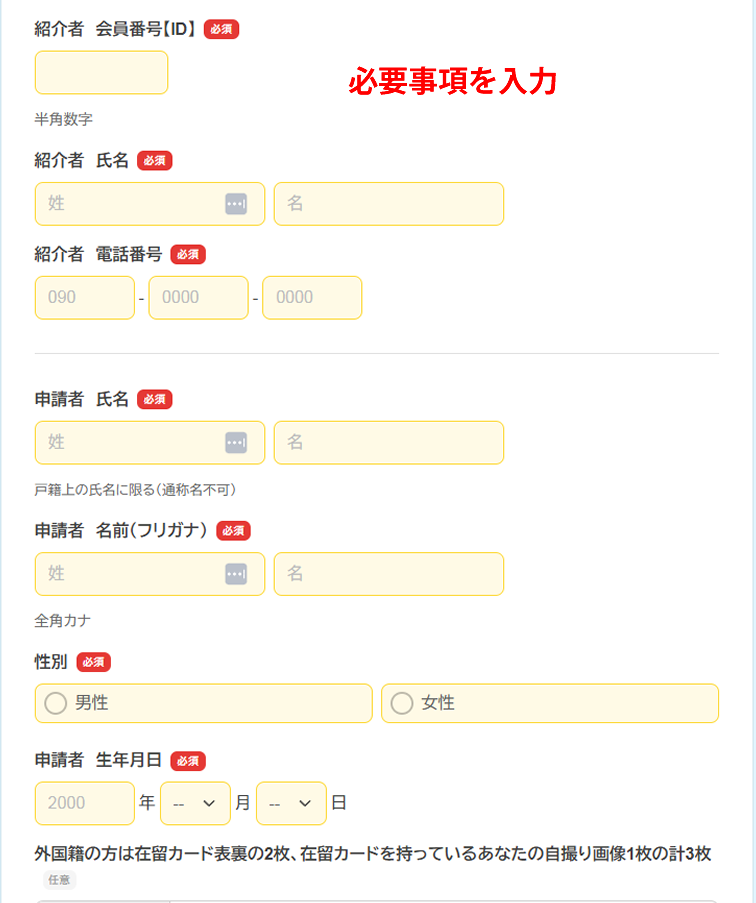Click the 申請者 氏名 surname field
Screen dimensions: 756x903
(x=130, y=442)
